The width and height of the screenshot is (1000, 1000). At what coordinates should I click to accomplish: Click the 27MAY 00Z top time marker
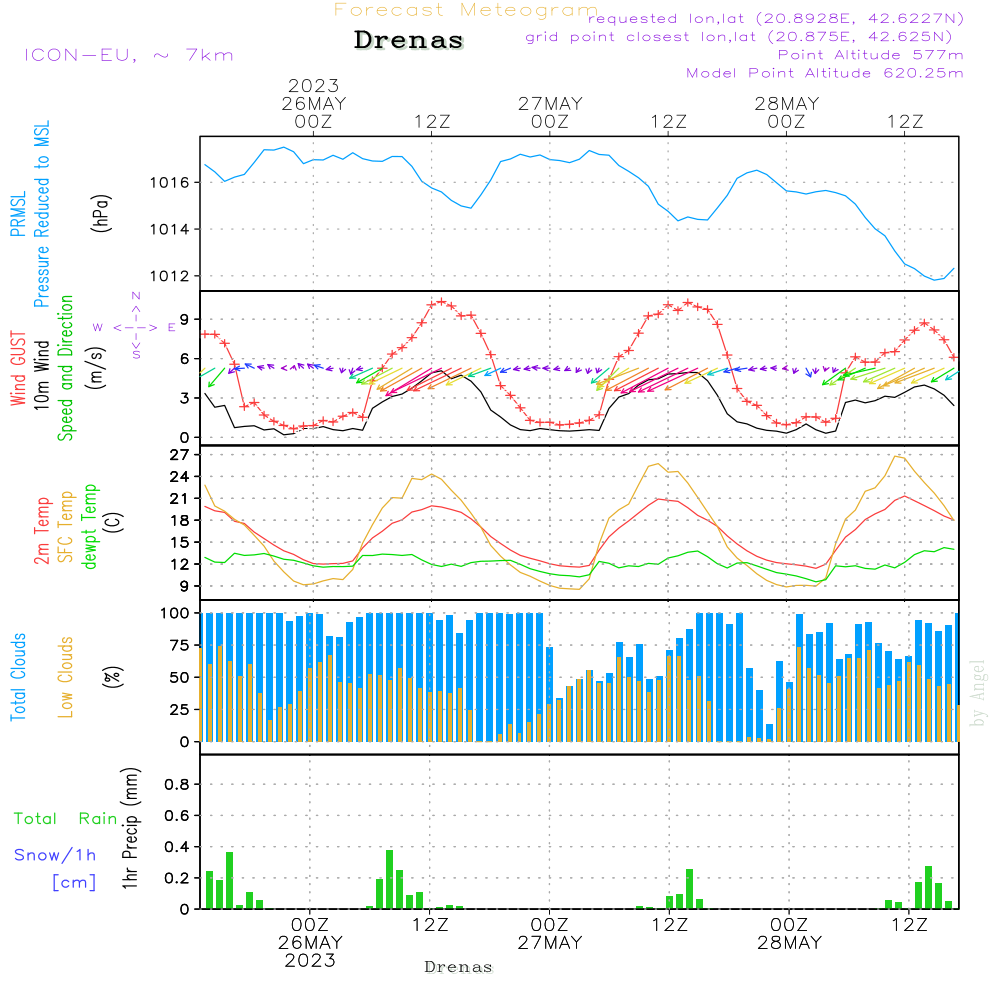549,112
